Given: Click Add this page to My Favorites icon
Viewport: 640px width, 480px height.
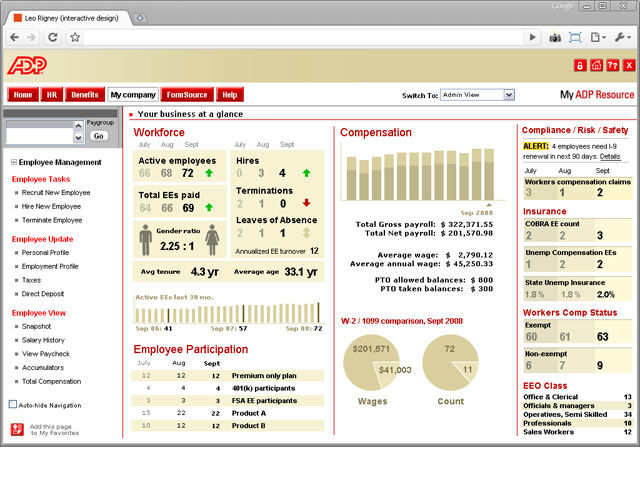Looking at the screenshot, I should point(17,429).
